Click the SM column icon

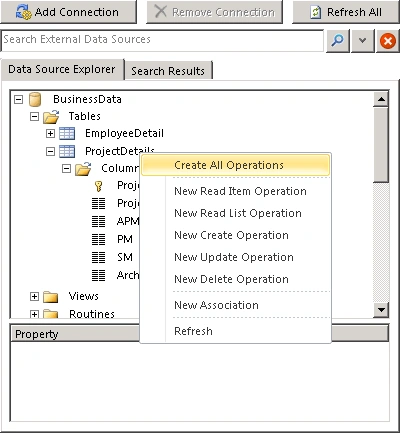[x=98, y=257]
